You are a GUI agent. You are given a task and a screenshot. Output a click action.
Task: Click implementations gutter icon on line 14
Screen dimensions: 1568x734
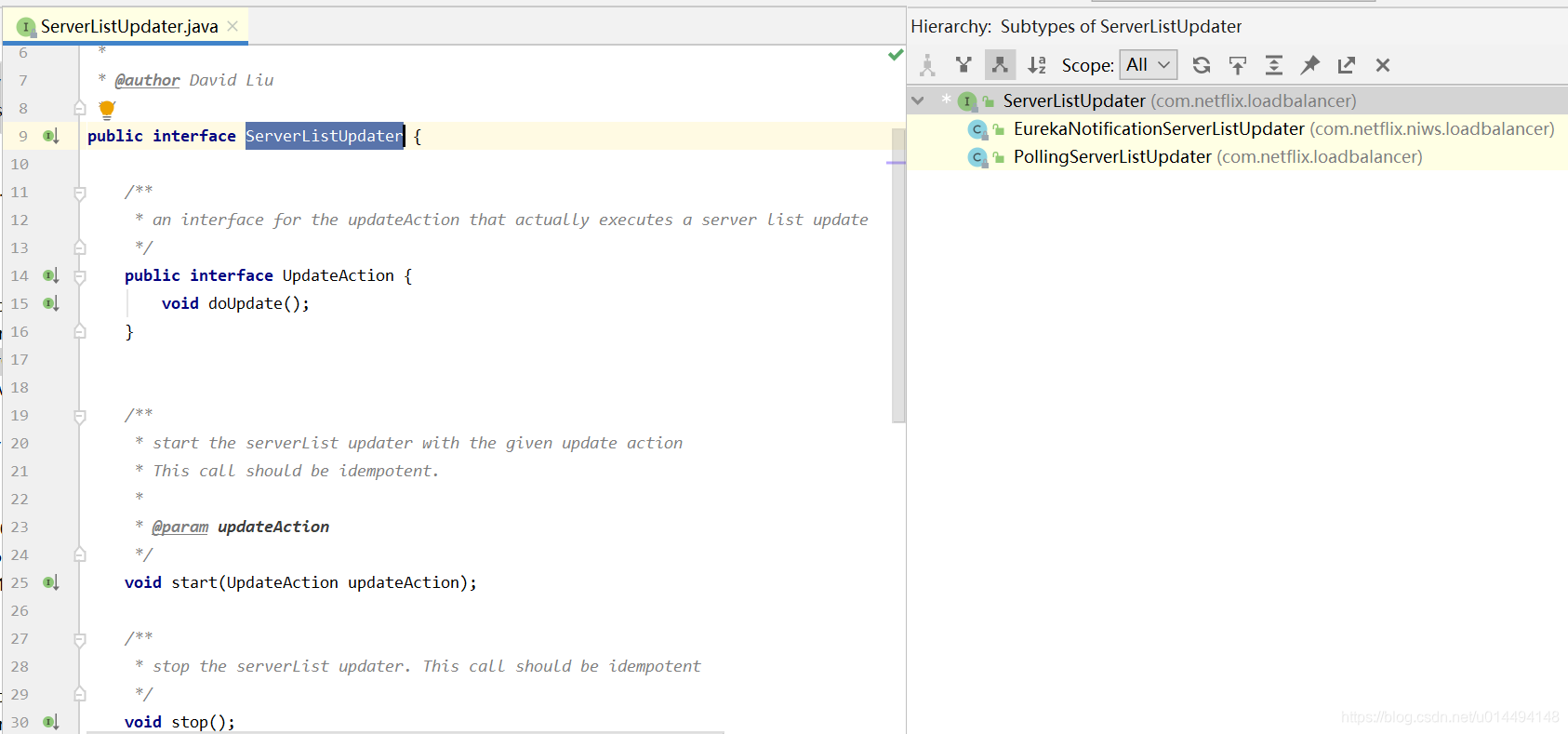(51, 275)
